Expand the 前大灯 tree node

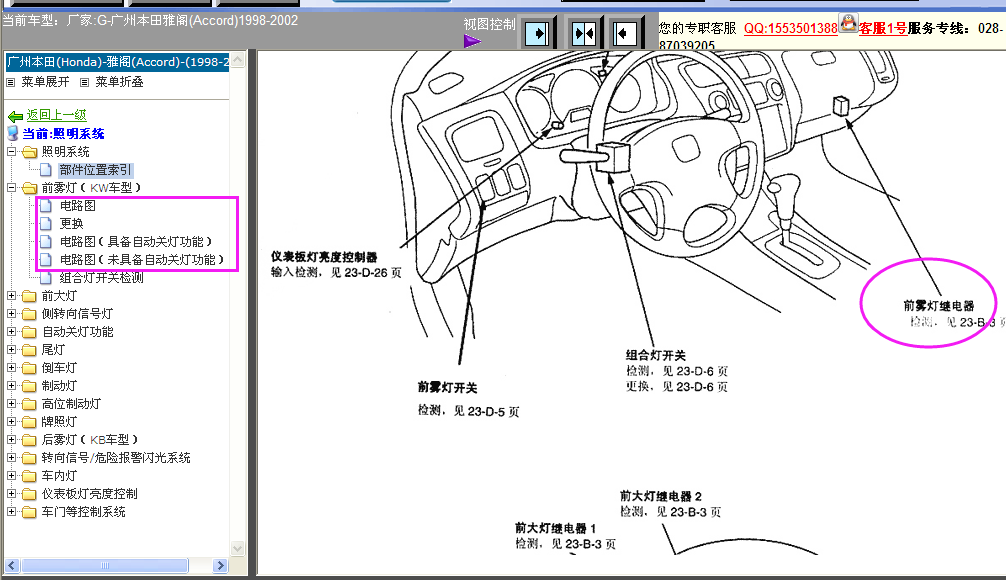pos(12,296)
